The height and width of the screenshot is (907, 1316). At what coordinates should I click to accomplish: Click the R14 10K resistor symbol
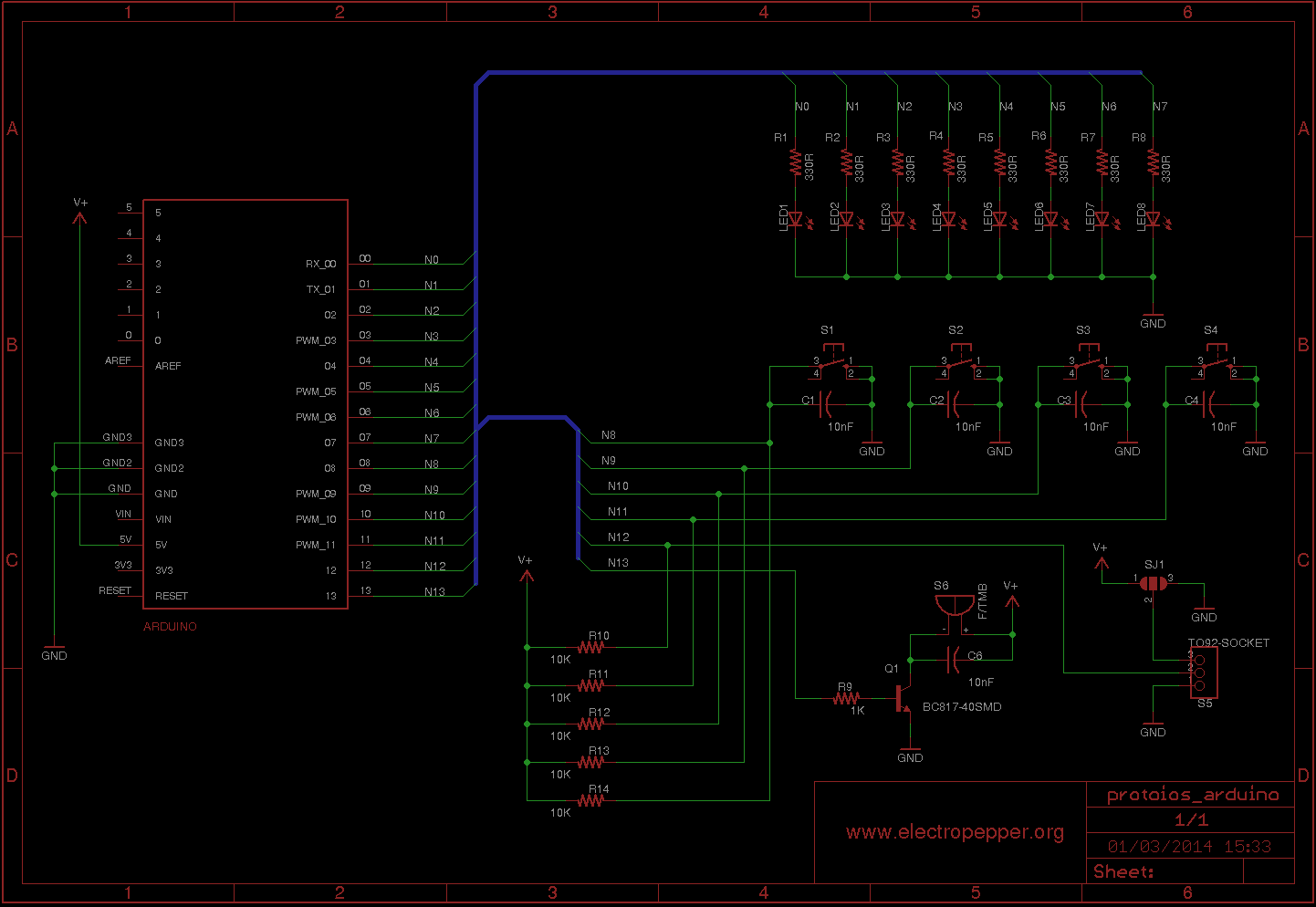point(590,800)
